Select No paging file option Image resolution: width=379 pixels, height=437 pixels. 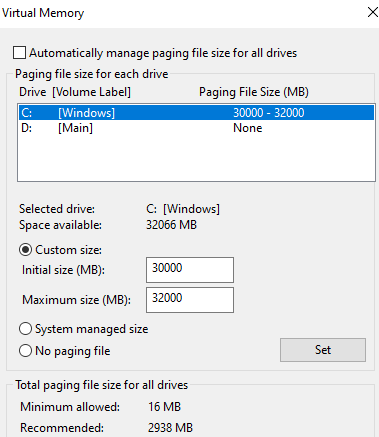click(x=25, y=351)
